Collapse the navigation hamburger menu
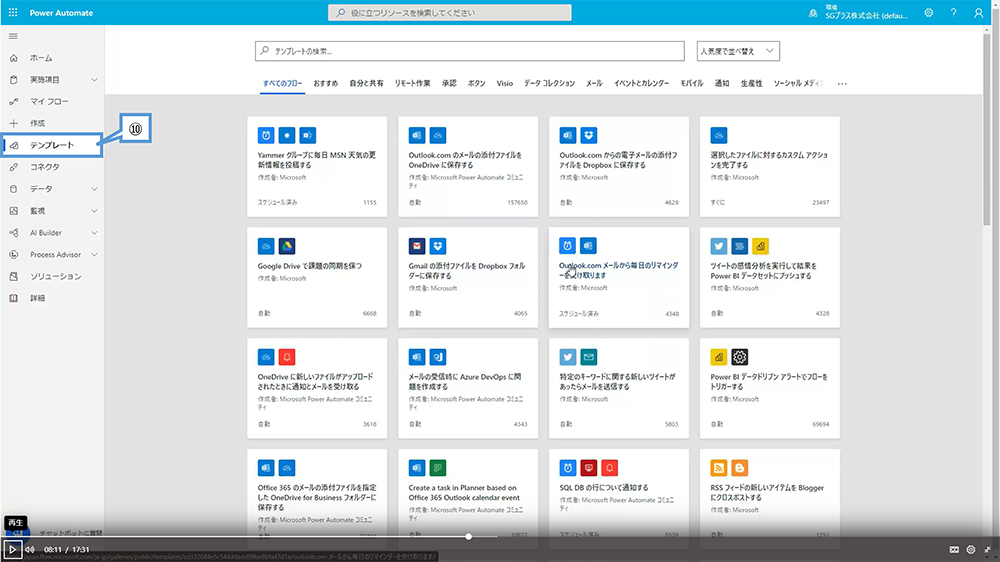 tap(13, 36)
